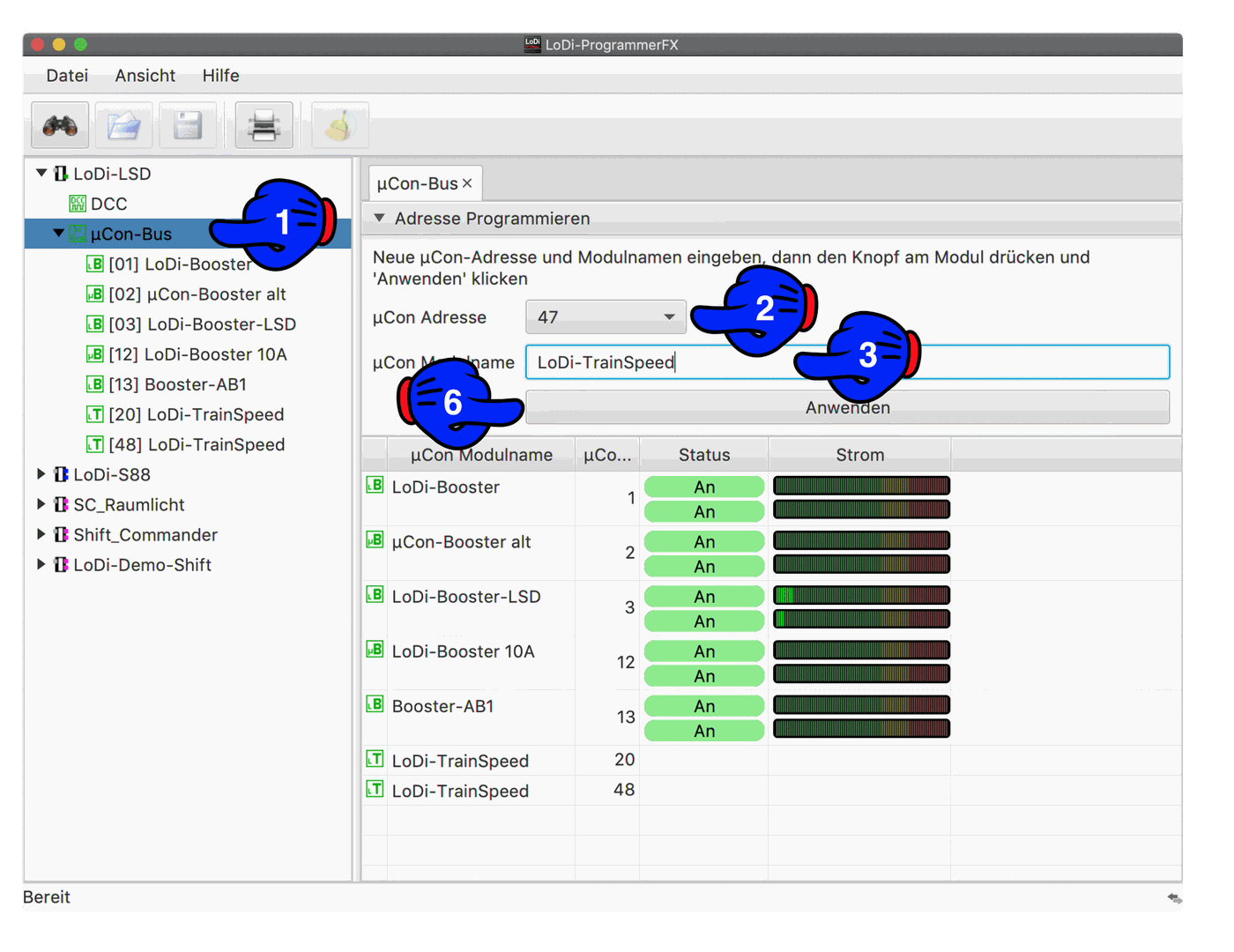The height and width of the screenshot is (952, 1234).
Task: Click table icon of LoDi-Booster row
Action: tap(375, 485)
